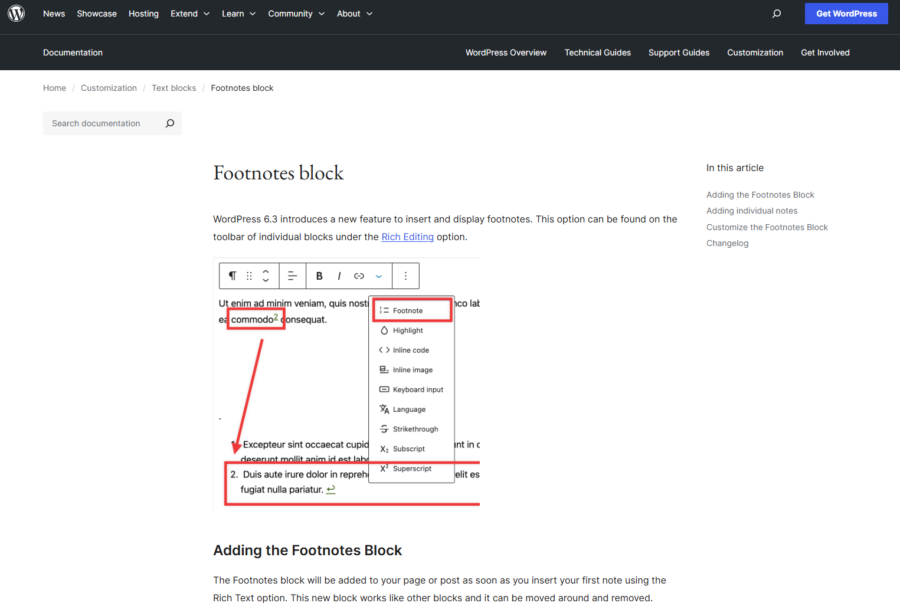Viewport: 900px width, 603px height.
Task: Click the paragraph block icon in toolbar image
Action: [232, 276]
